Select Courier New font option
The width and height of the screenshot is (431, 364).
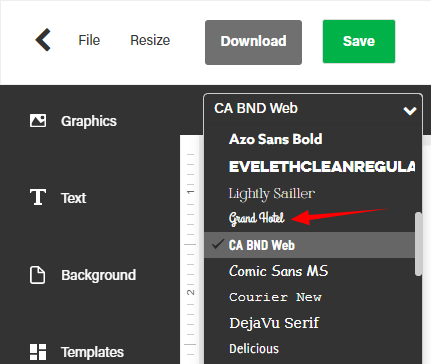(x=275, y=297)
